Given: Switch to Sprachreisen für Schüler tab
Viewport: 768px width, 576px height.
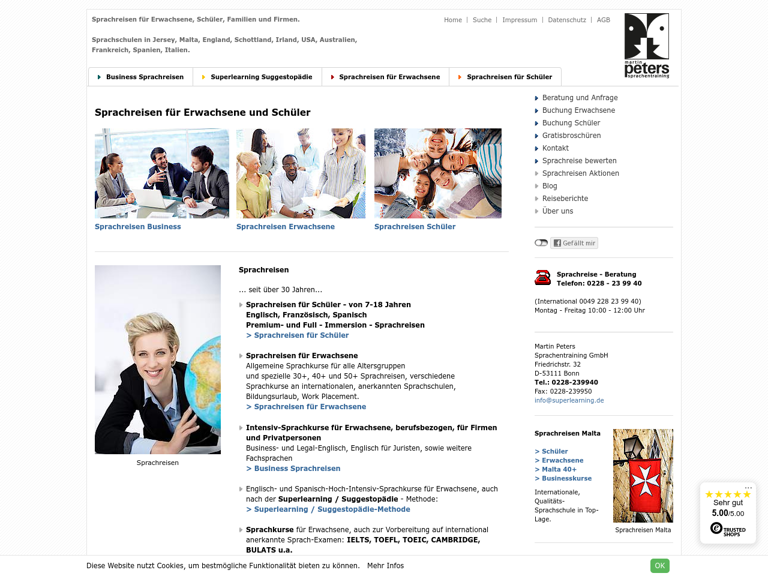Looking at the screenshot, I should point(505,77).
